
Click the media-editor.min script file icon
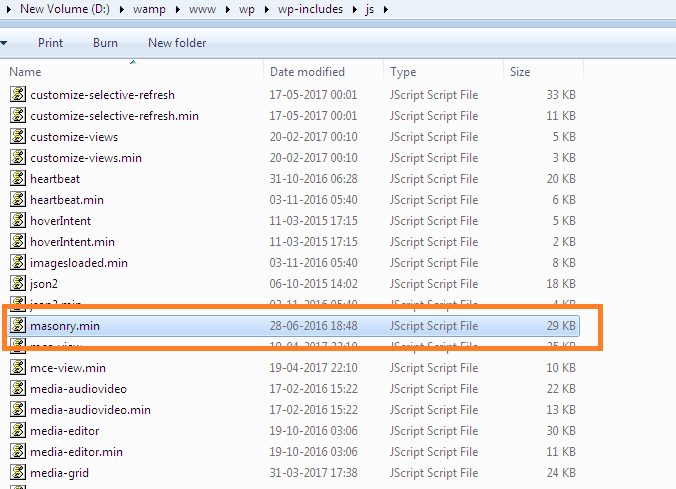[x=18, y=451]
